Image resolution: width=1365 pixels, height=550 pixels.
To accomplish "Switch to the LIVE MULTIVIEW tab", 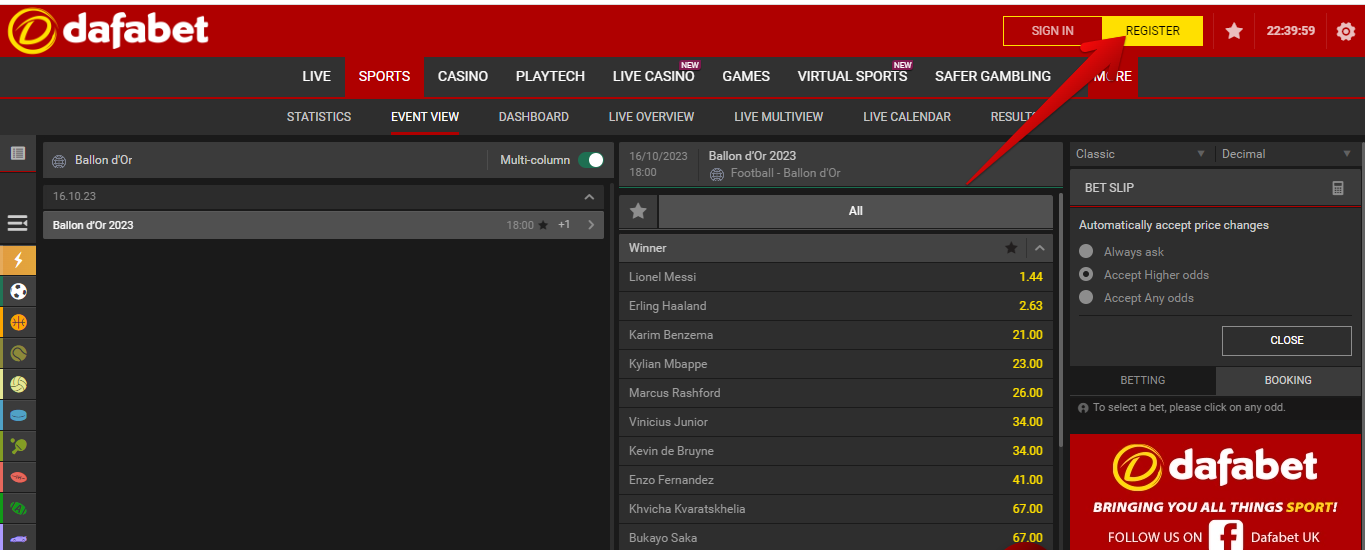I will 779,117.
